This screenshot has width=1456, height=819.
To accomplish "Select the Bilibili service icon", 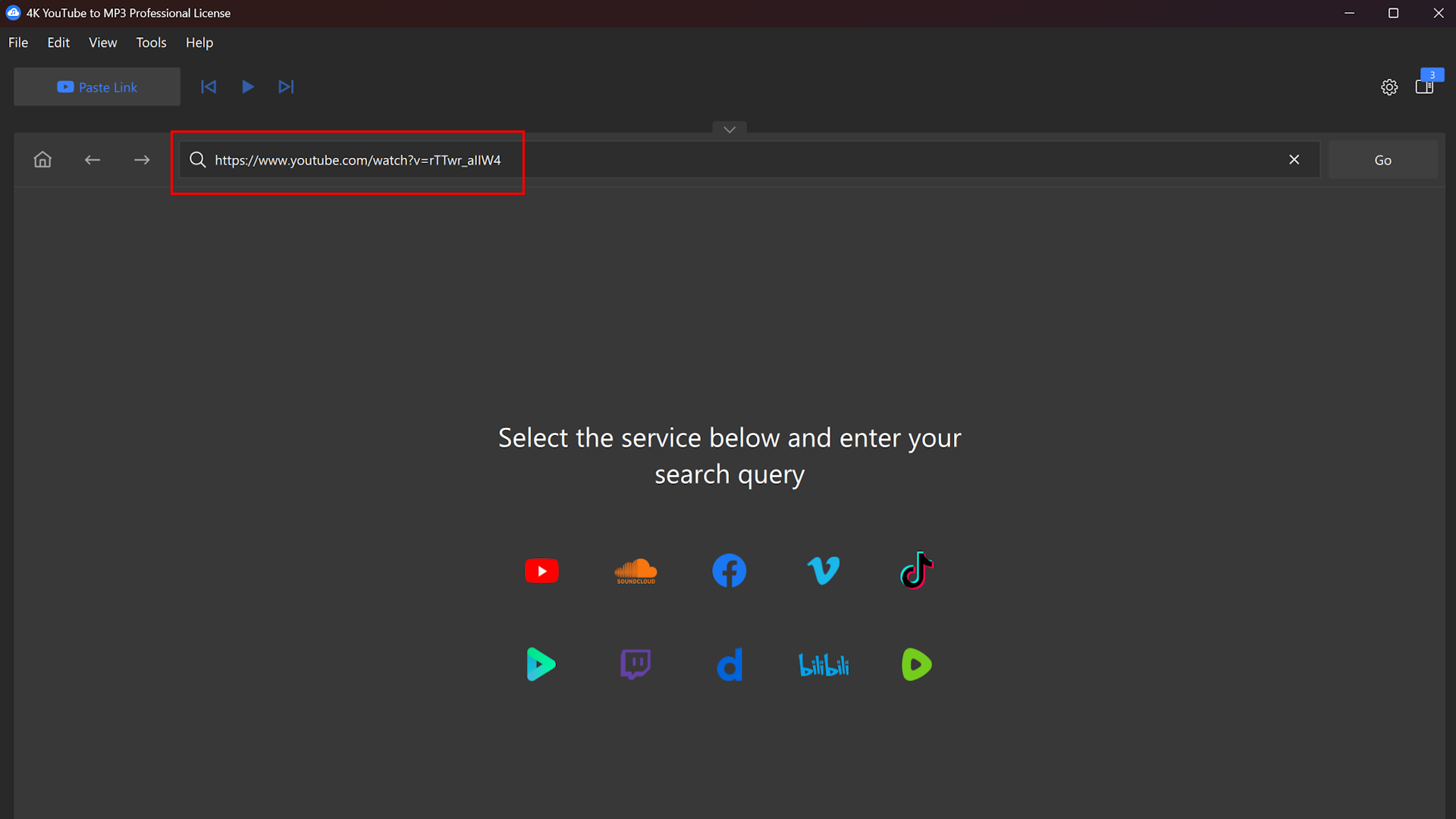I will 824,665.
